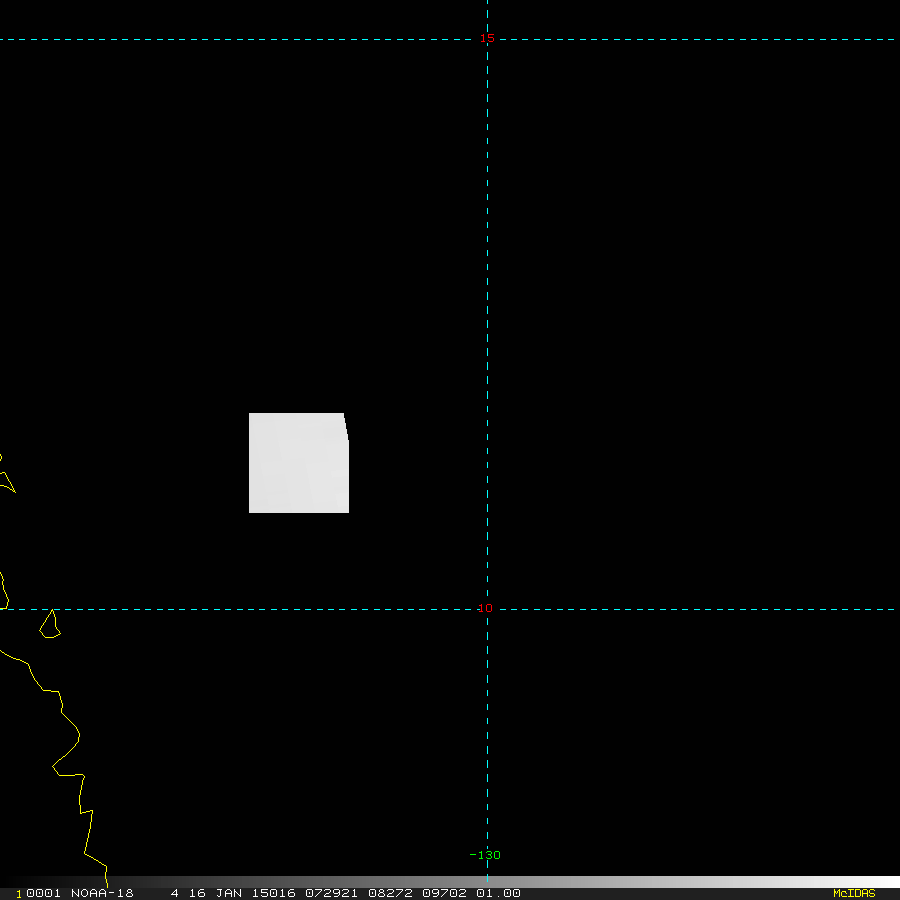The height and width of the screenshot is (900, 900).
Task: Select the 0001 image number
Action: [x=43, y=893]
